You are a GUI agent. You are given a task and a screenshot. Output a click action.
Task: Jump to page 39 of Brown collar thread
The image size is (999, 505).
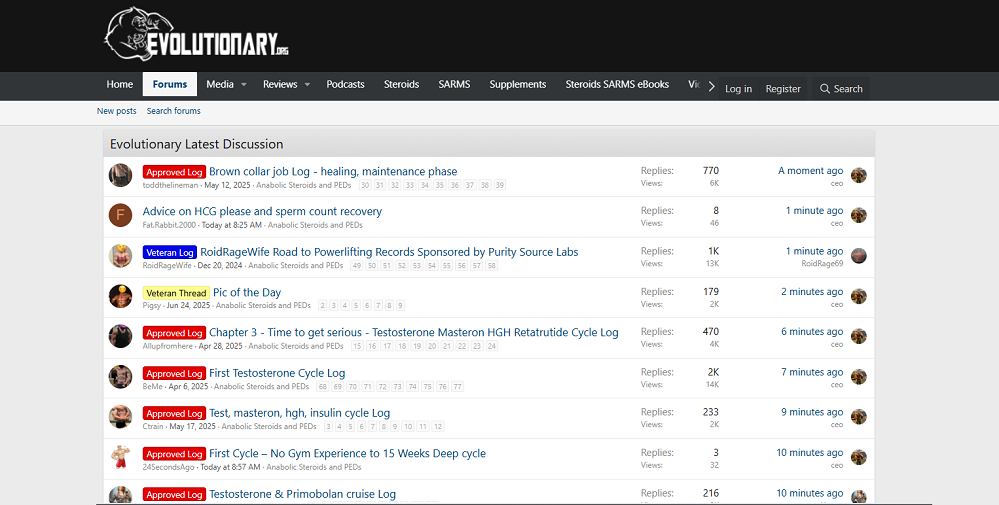tap(500, 185)
